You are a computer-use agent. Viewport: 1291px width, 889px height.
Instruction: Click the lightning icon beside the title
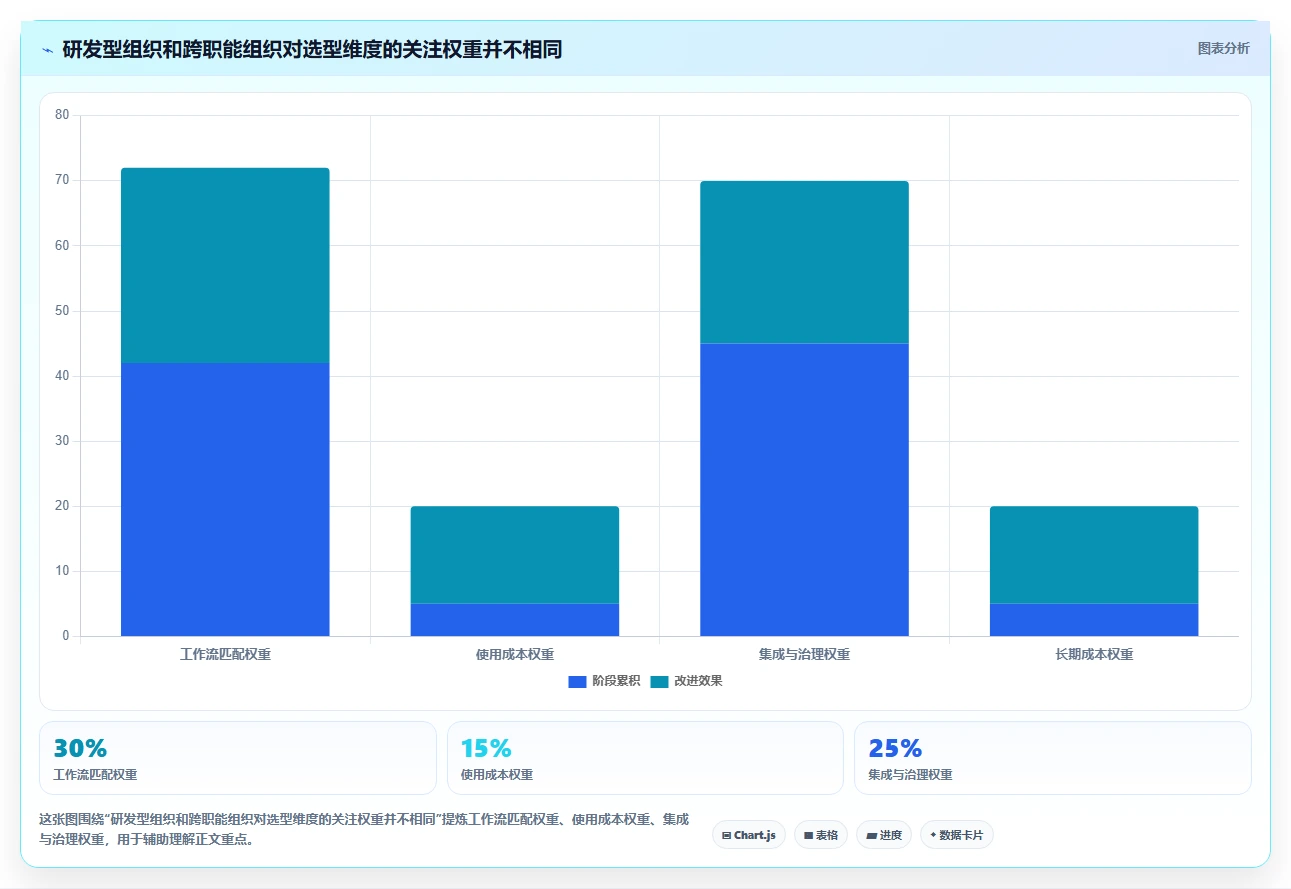(47, 50)
